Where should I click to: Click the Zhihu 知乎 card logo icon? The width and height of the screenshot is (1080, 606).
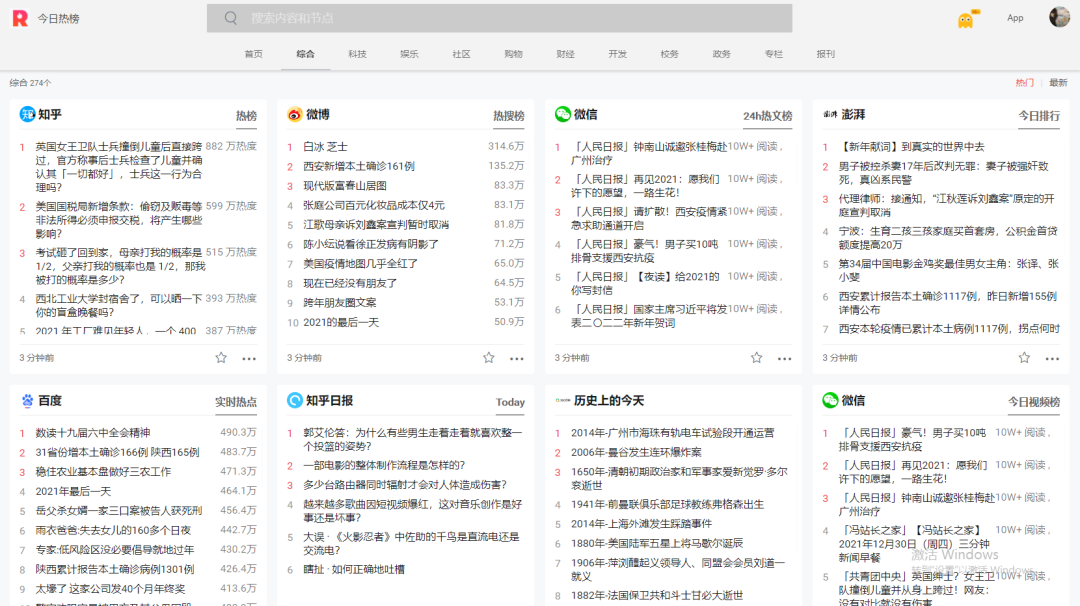click(x=27, y=114)
